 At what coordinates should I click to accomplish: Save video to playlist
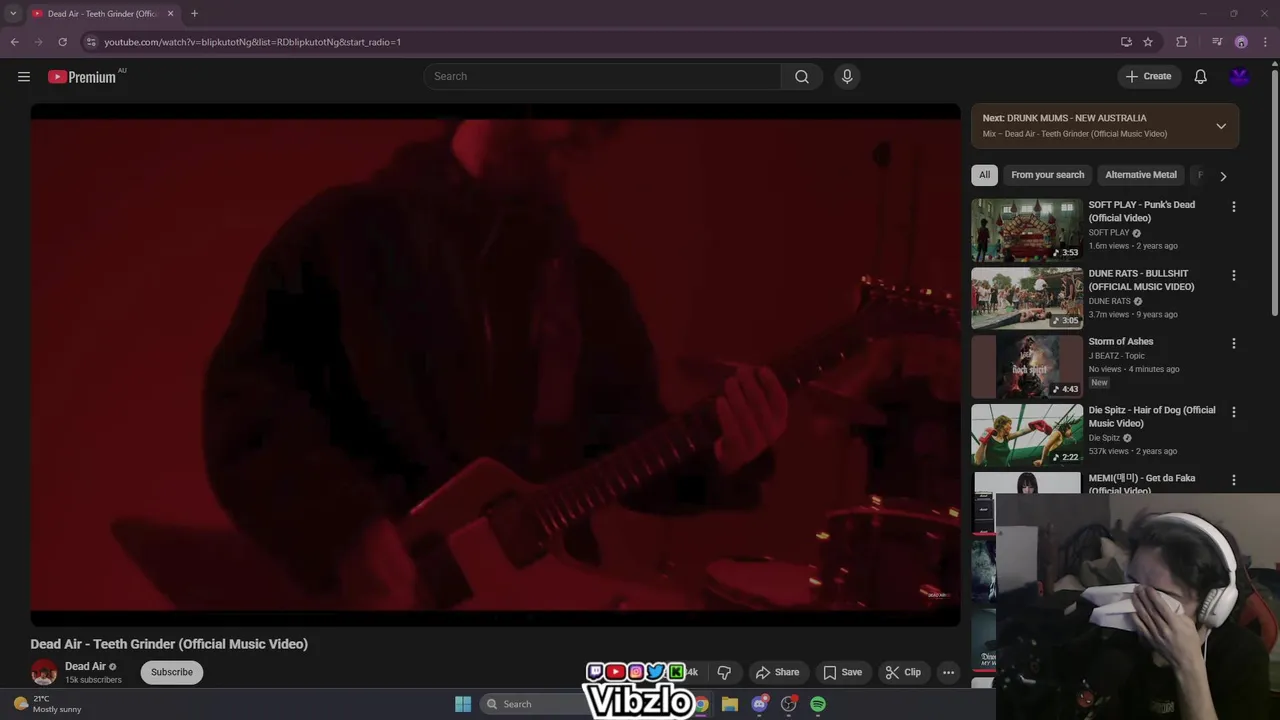(x=842, y=672)
